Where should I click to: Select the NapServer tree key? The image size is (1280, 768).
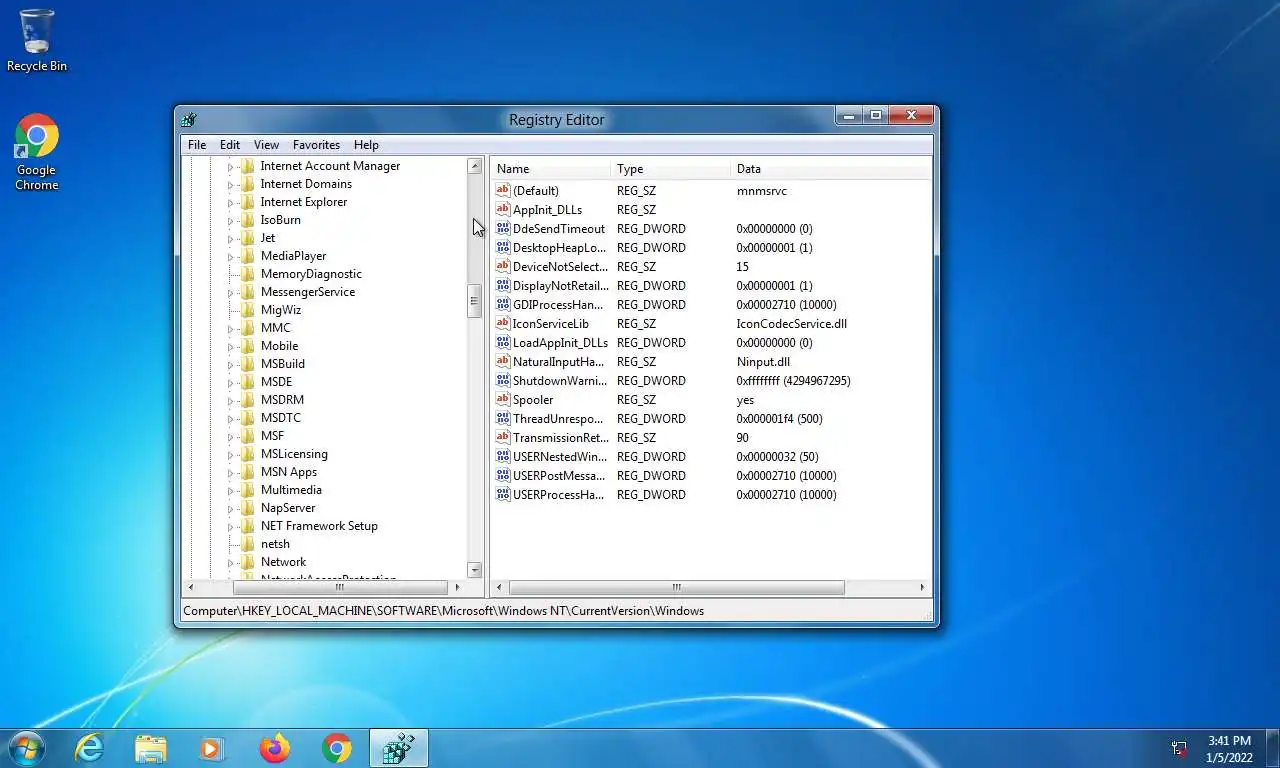tap(287, 508)
